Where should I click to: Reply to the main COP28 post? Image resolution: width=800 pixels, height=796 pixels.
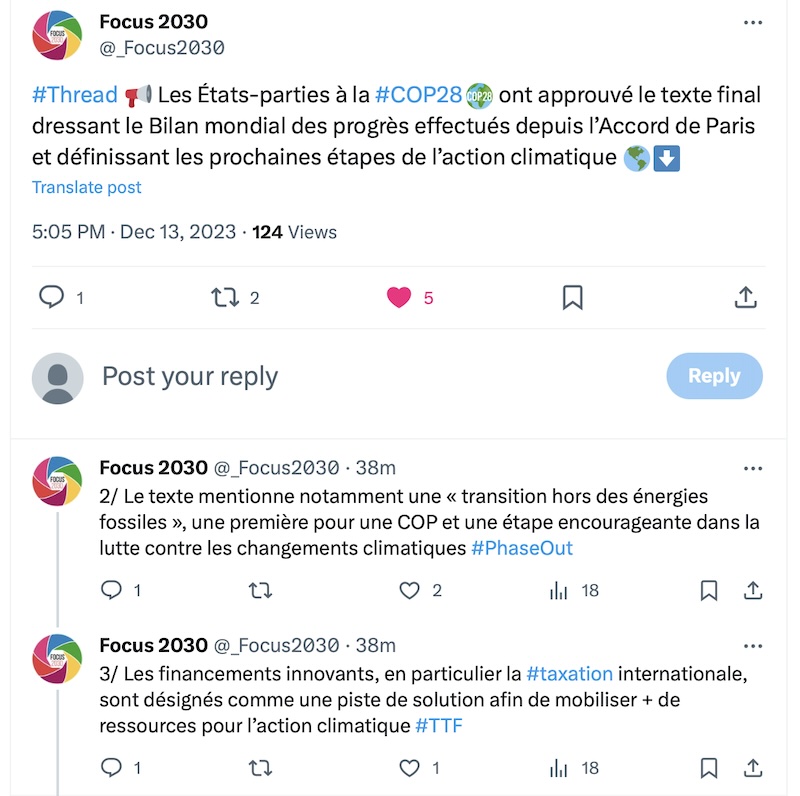[x=51, y=297]
